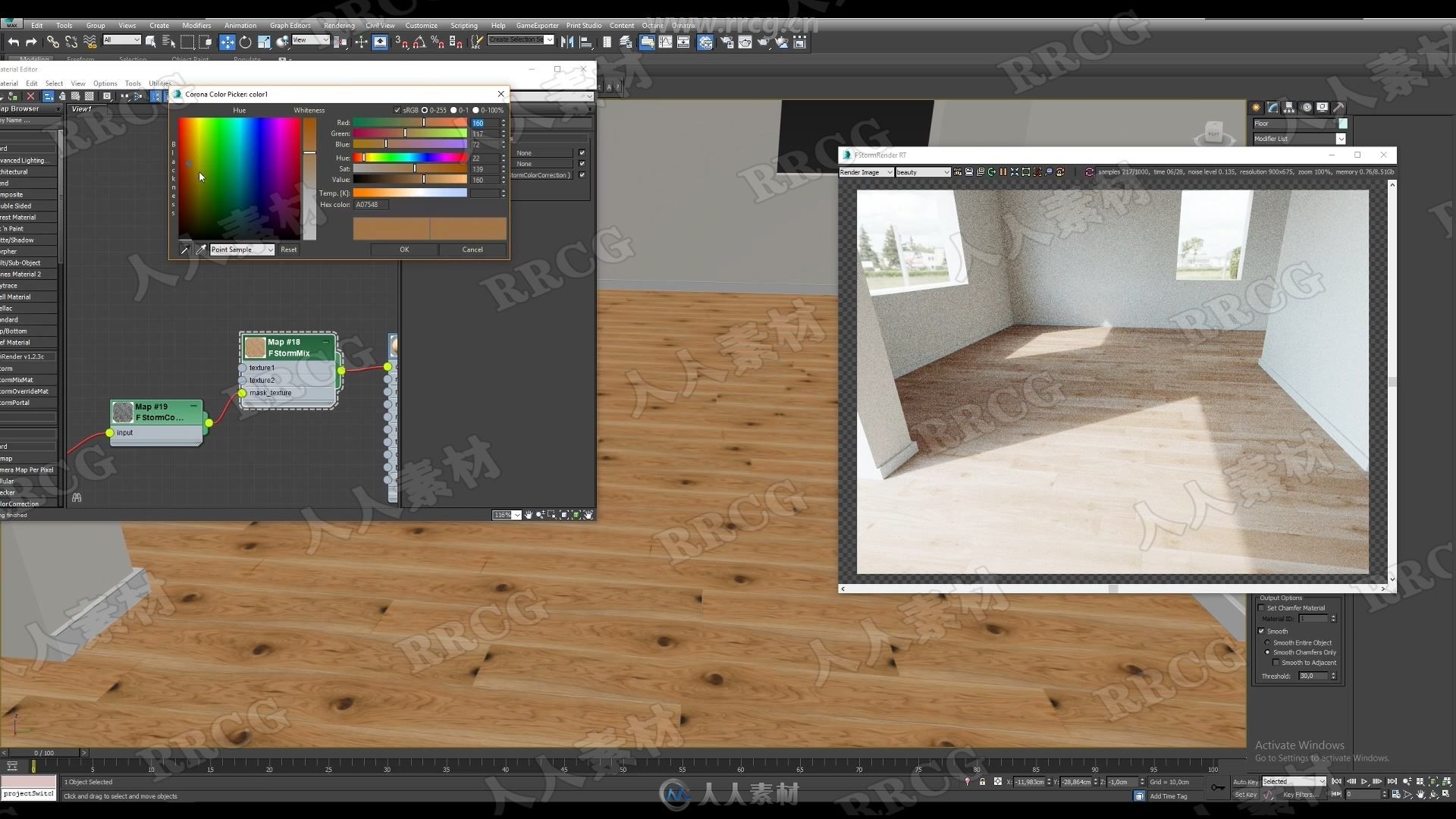The height and width of the screenshot is (819, 1456).
Task: Click the Hue rainbow slider
Action: pos(409,158)
